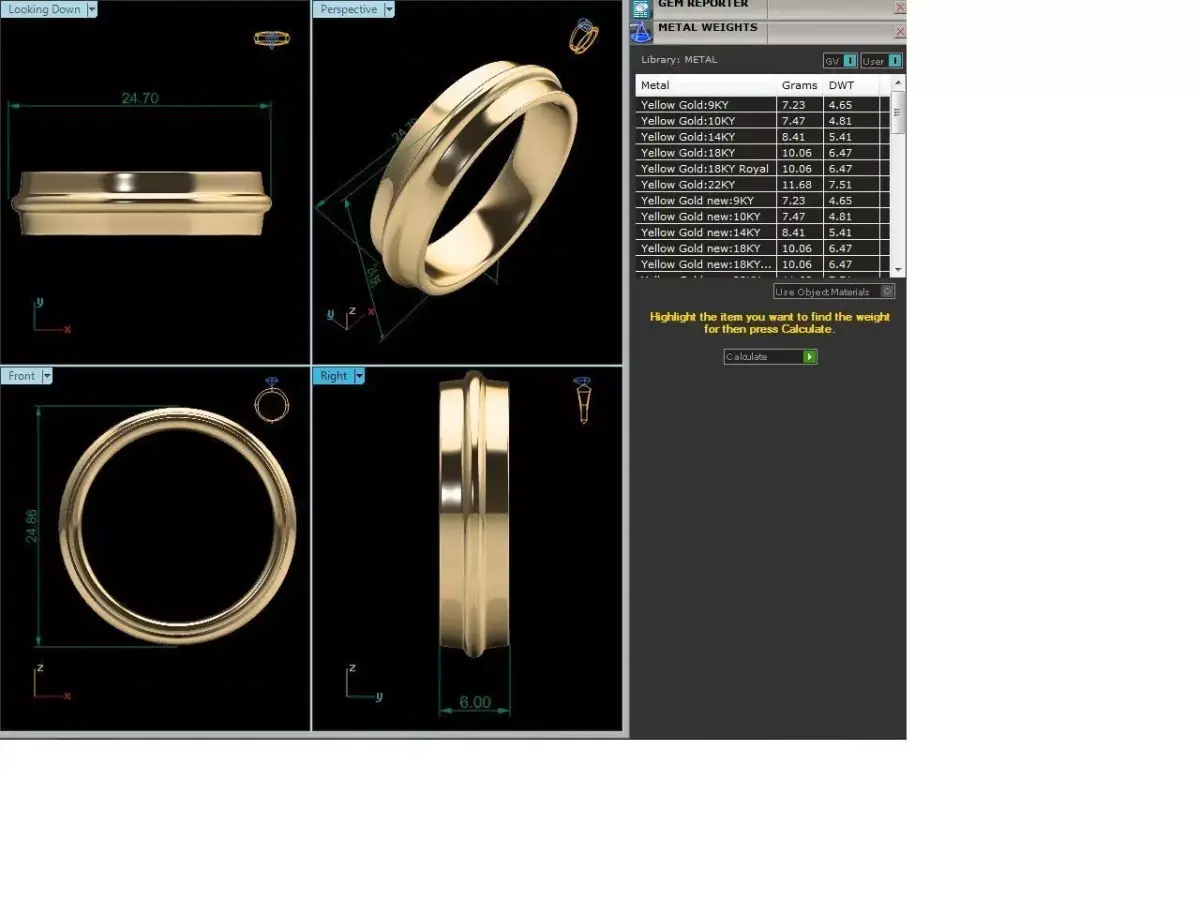Open the Looking Down viewport dropdown

click(91, 9)
